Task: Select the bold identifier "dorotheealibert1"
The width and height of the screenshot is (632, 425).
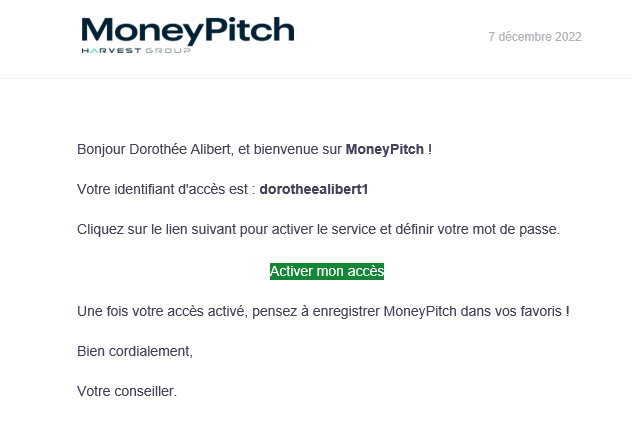Action: click(314, 189)
